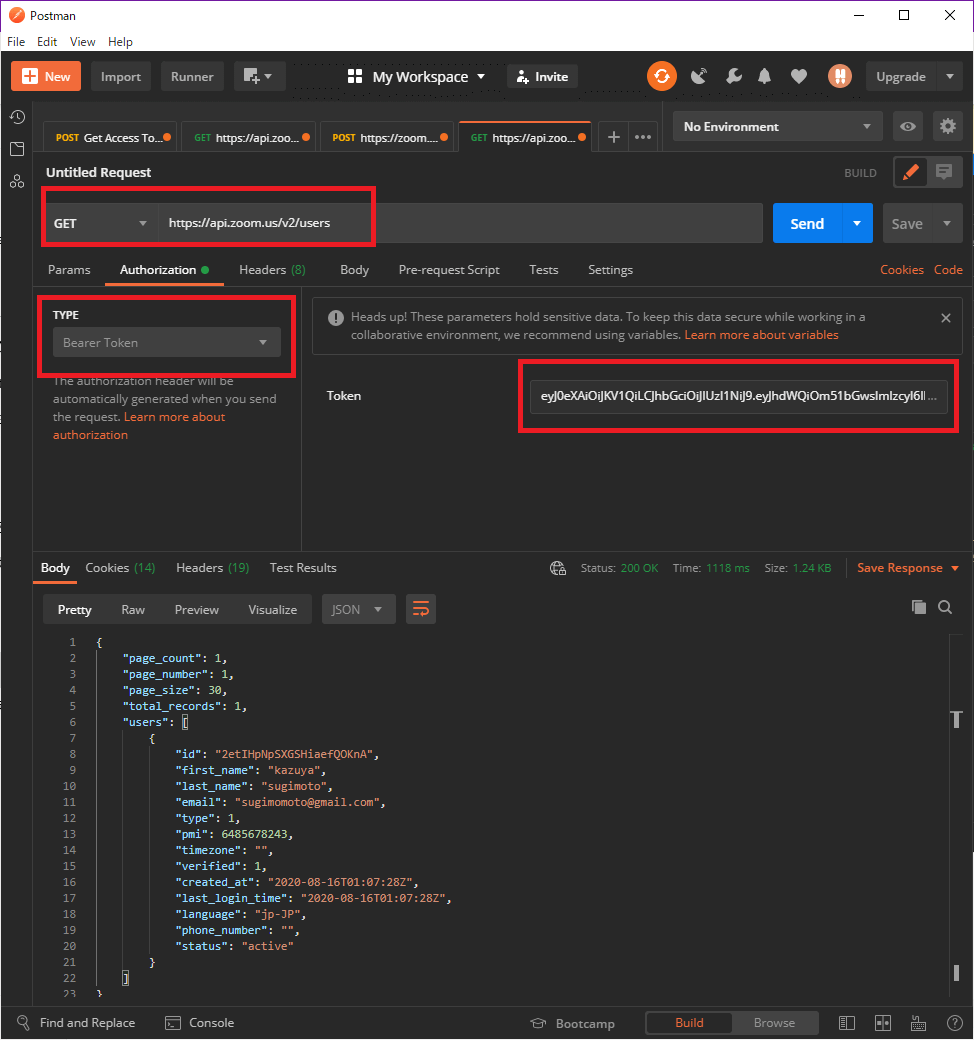Open the capture requests satellite icon
Image resolution: width=974 pixels, height=1040 pixels.
pos(699,76)
